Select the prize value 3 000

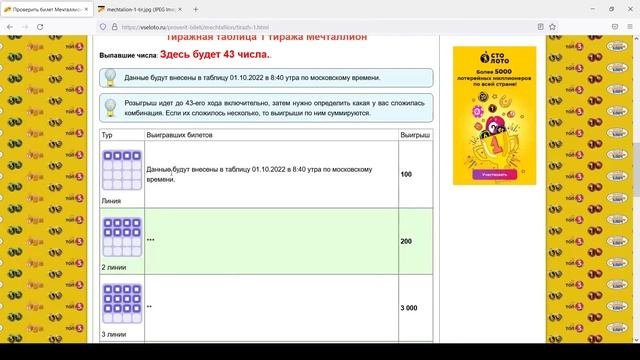[x=409, y=308]
